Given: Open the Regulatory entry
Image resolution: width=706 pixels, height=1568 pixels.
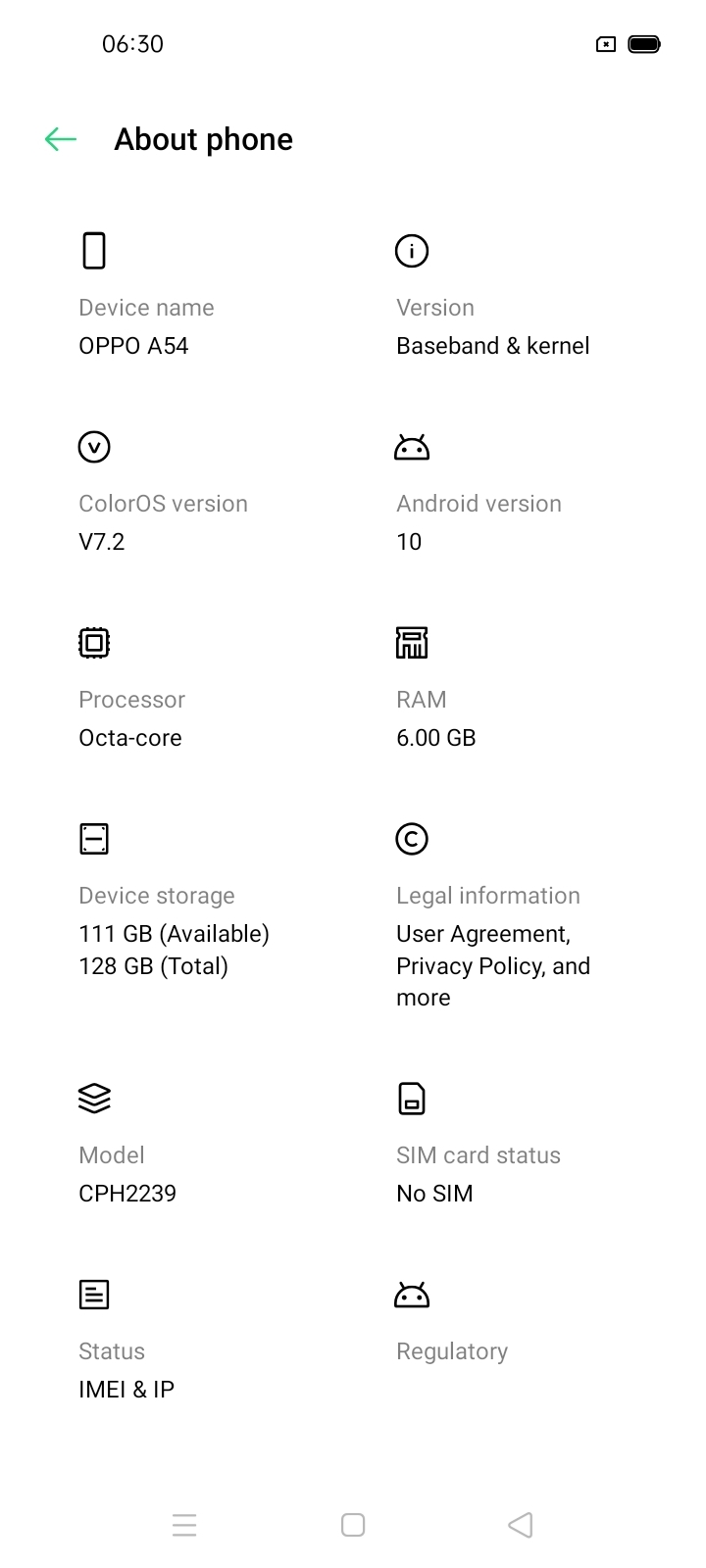Looking at the screenshot, I should (x=452, y=1351).
